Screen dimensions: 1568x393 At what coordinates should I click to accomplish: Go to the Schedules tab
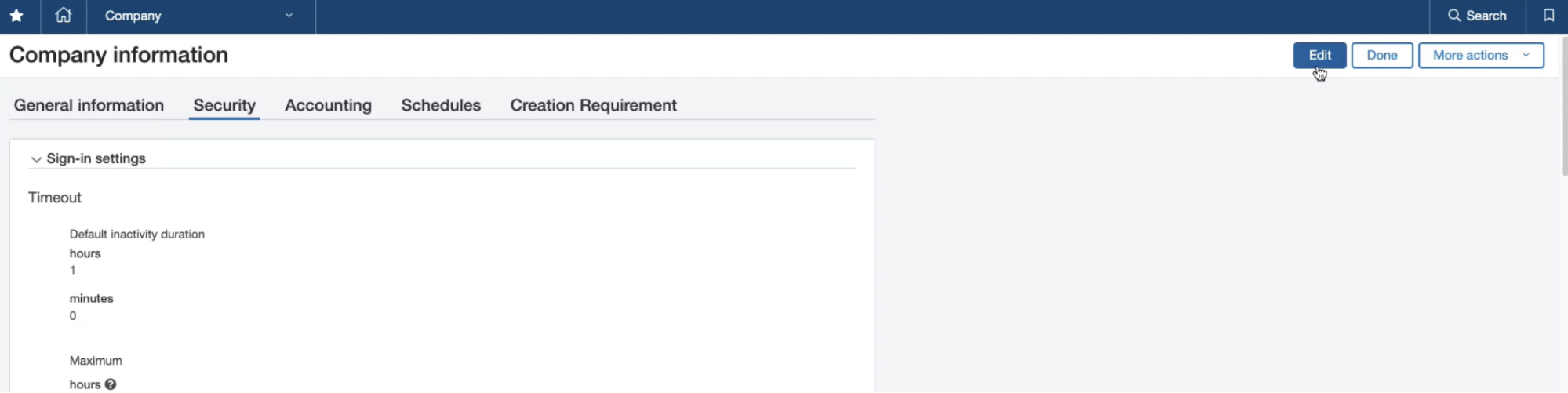tap(441, 105)
